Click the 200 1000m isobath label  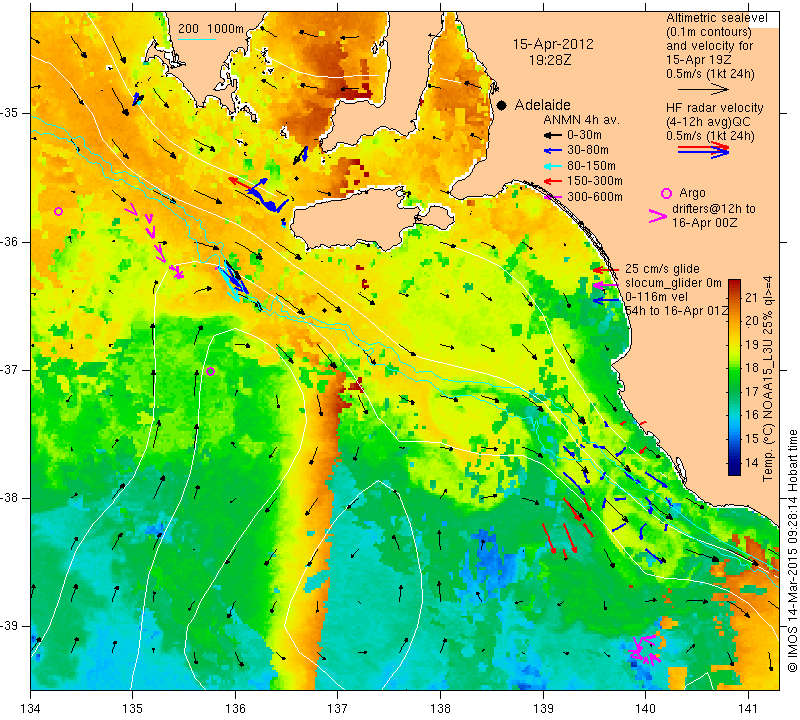click(x=211, y=29)
